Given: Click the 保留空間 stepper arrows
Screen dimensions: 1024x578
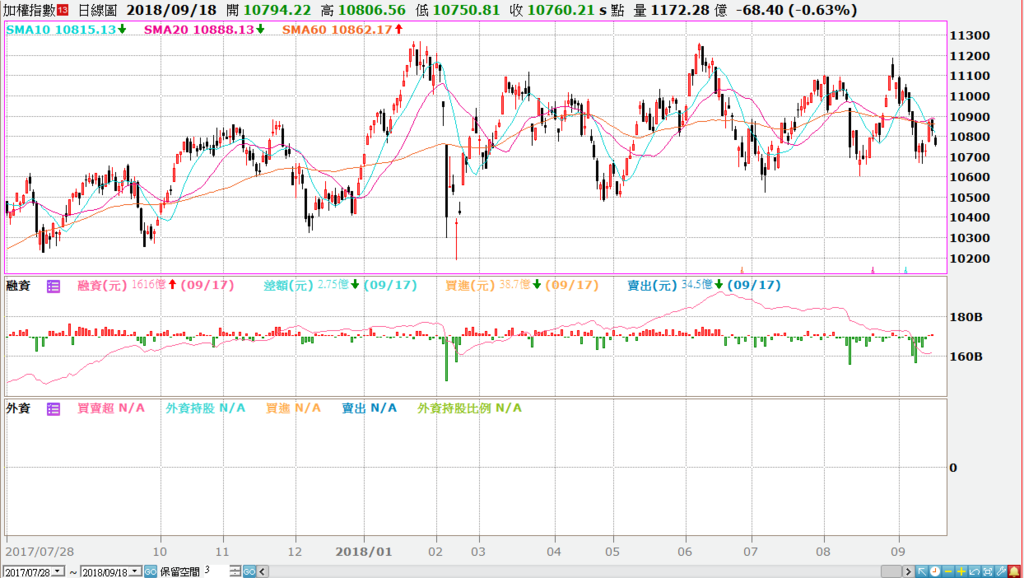Looking at the screenshot, I should [236, 571].
